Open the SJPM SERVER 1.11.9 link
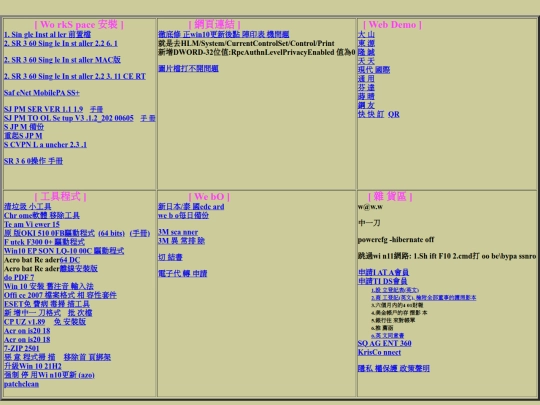This screenshot has width=540, height=405. click(43, 109)
